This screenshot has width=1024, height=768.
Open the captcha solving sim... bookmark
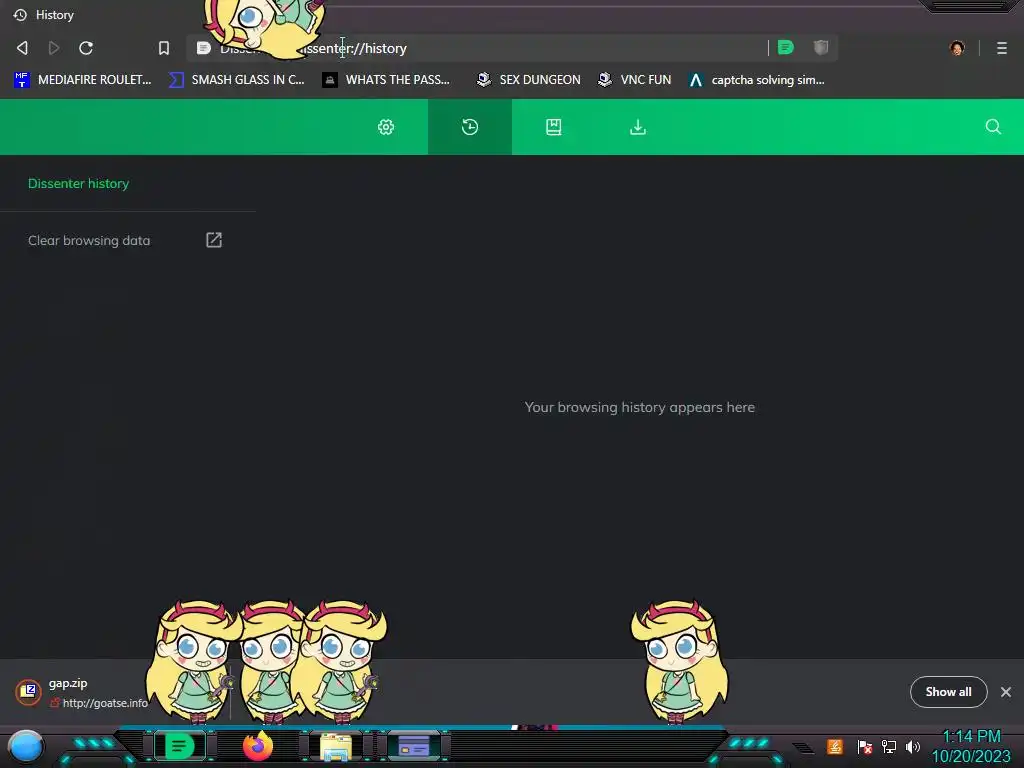[758, 80]
